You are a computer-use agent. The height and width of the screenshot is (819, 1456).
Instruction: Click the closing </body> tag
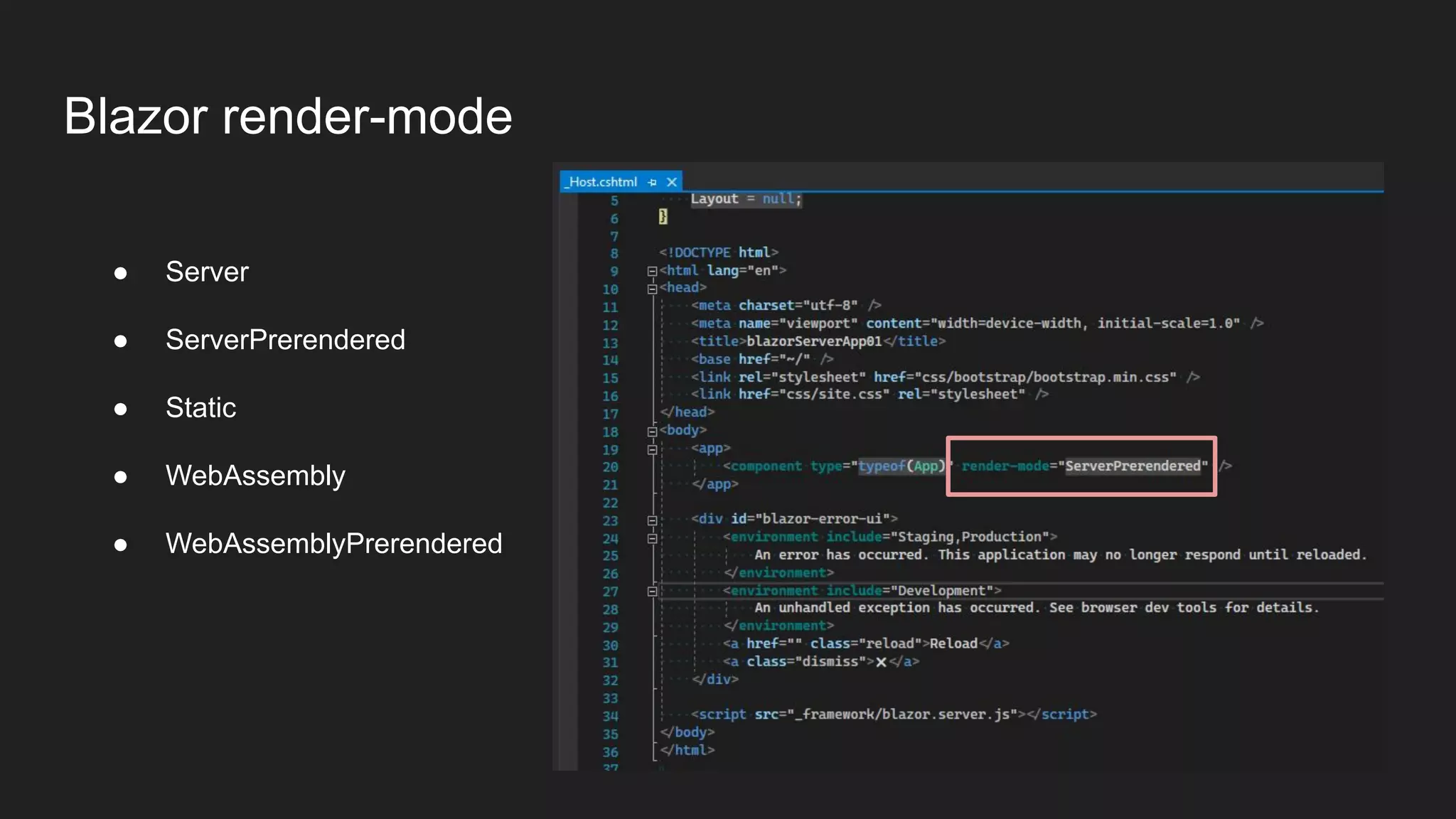pos(687,732)
